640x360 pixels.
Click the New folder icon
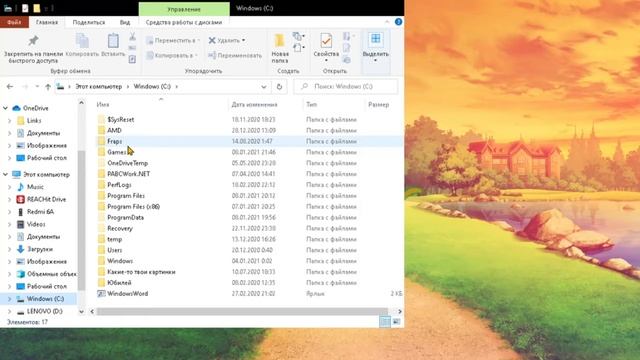click(280, 41)
